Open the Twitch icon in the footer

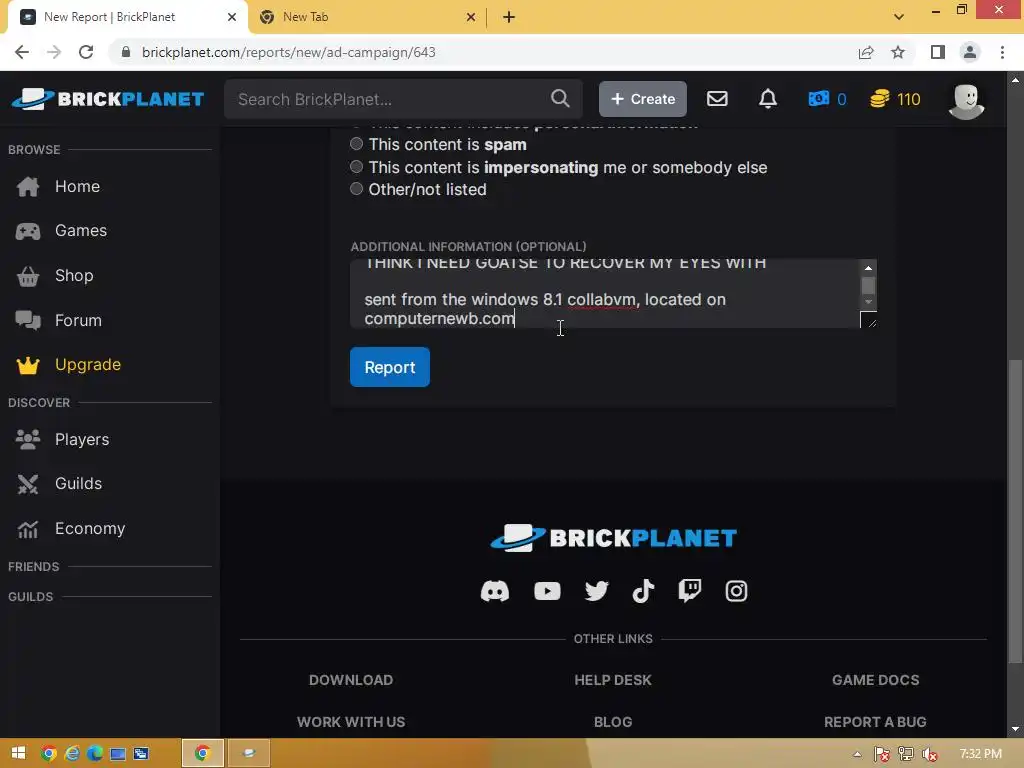690,591
